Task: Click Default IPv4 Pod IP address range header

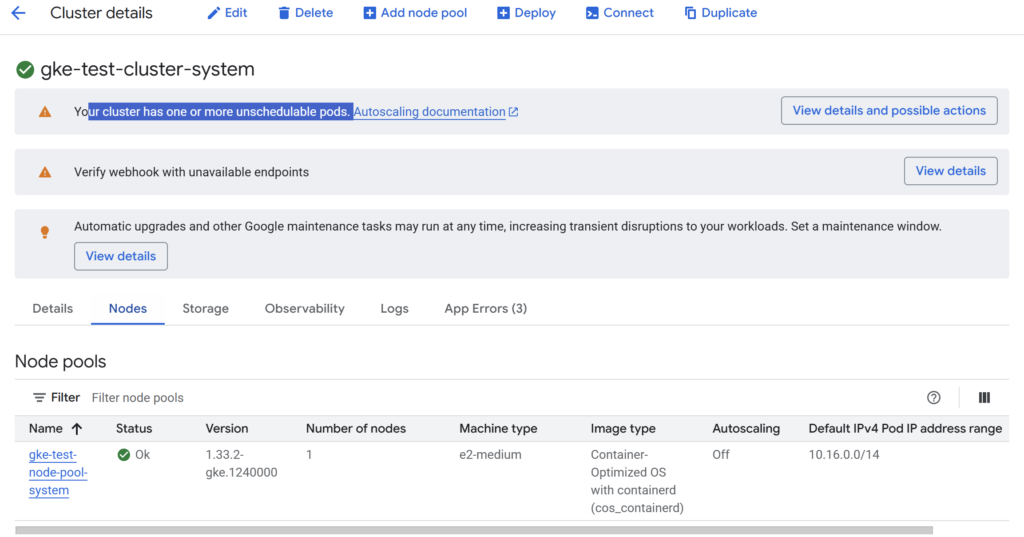Action: pos(905,429)
